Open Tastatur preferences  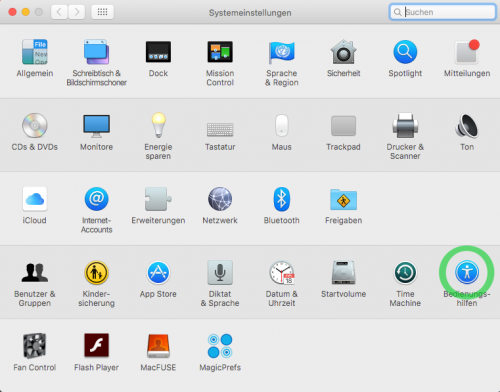(220, 129)
